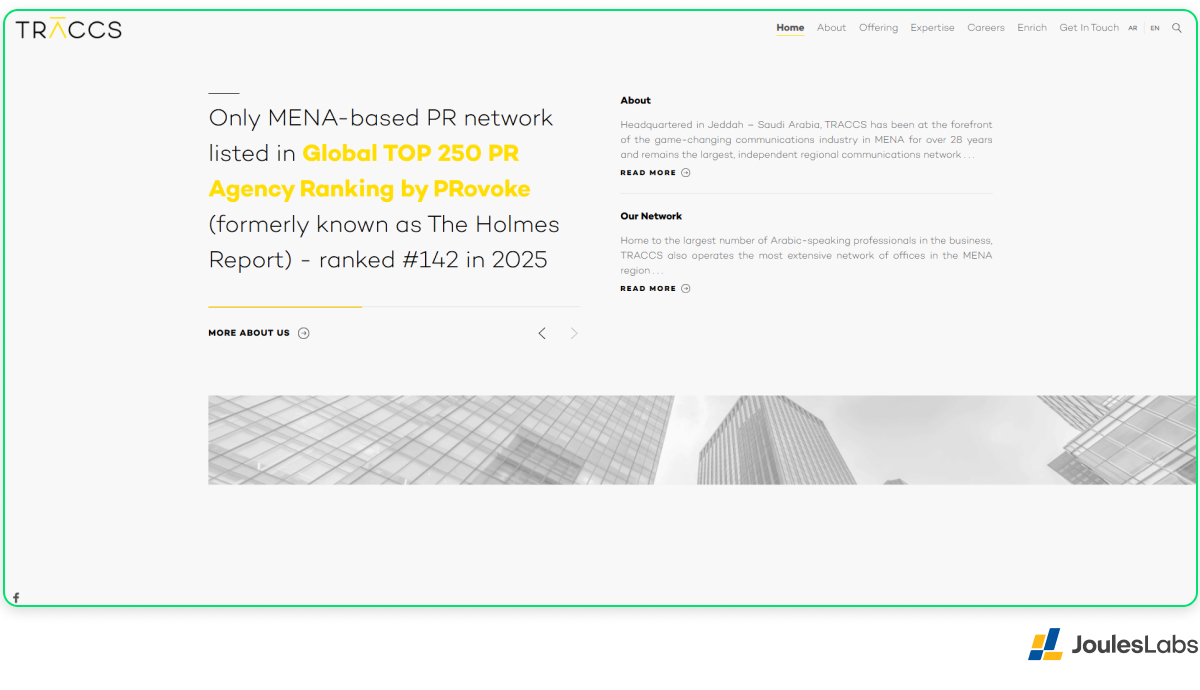This screenshot has height=690, width=1200.
Task: Click the TRACCS logo
Action: [x=68, y=29]
